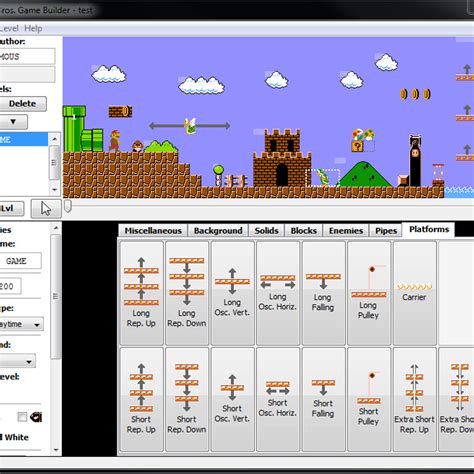Pick the Long Pulley platform
Image resolution: width=474 pixels, height=474 pixels.
click(369, 293)
